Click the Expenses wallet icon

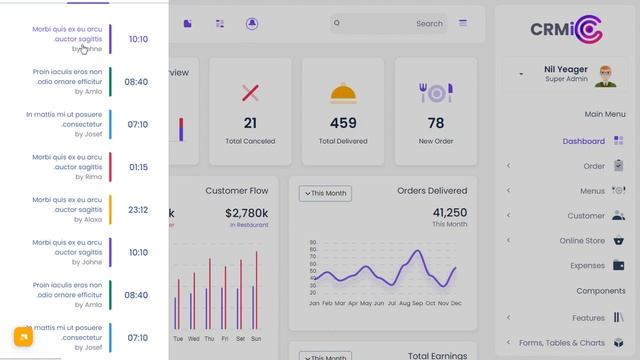pos(618,265)
